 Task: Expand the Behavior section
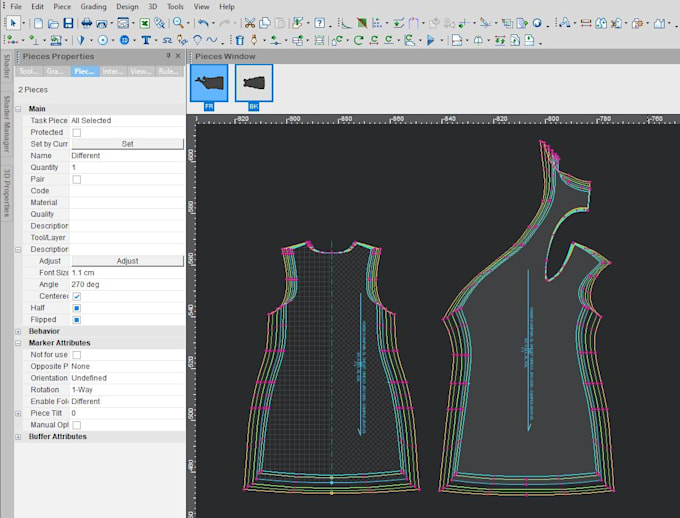tap(18, 331)
